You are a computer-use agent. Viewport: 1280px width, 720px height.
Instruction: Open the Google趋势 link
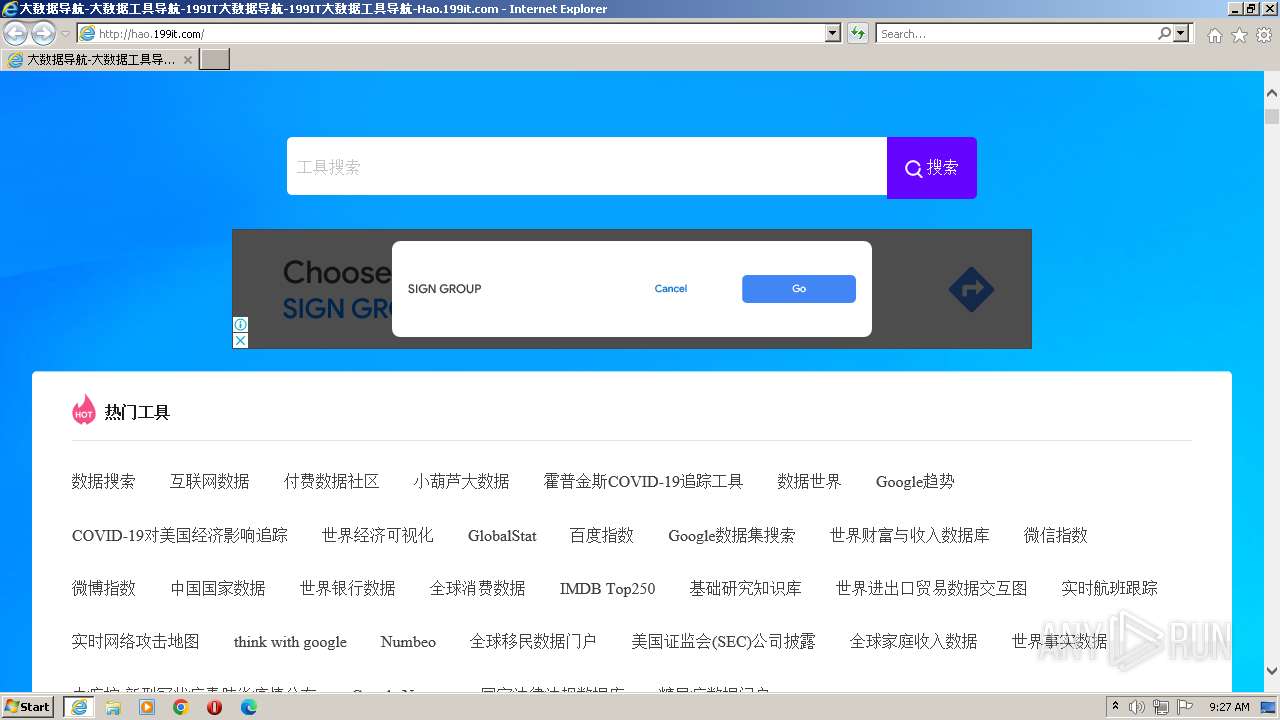point(915,482)
